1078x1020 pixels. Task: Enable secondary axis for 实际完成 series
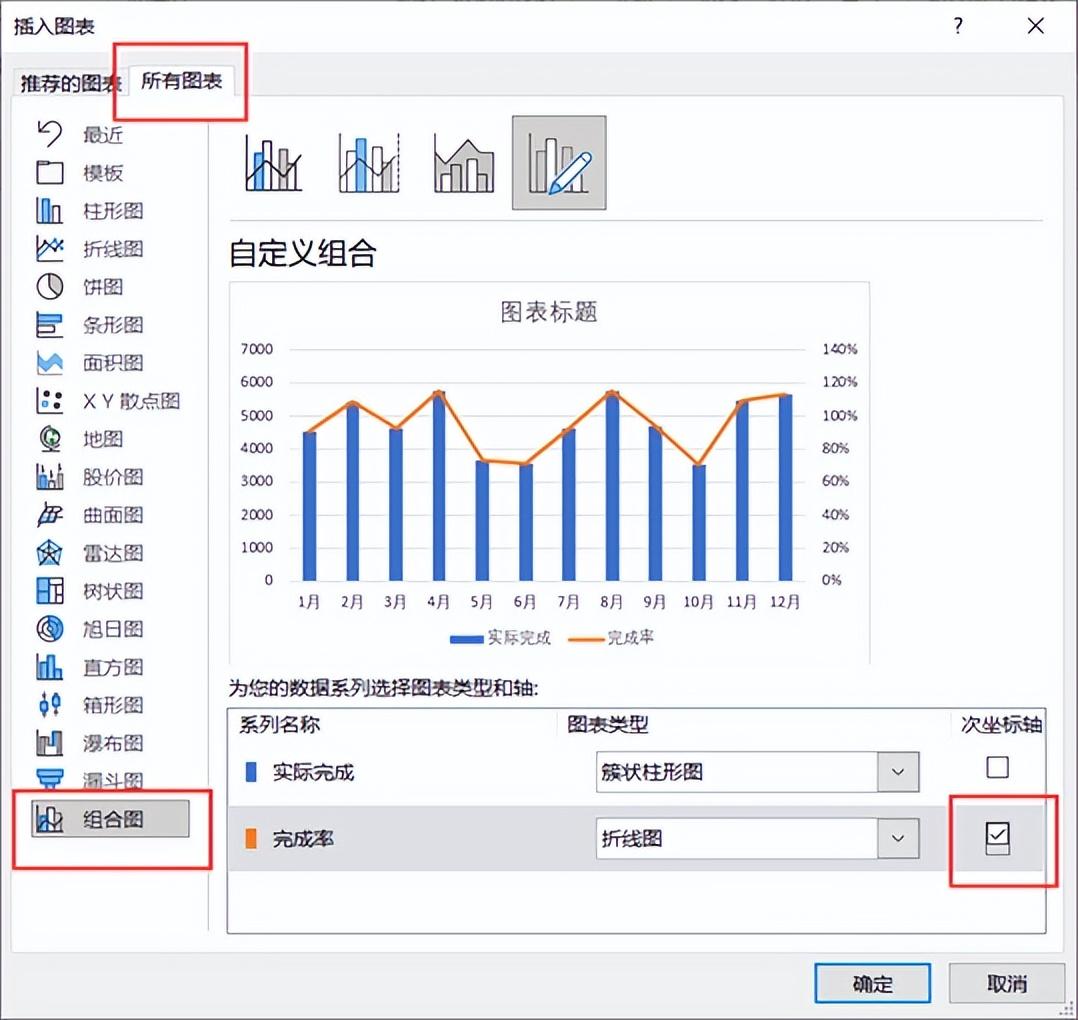pos(998,767)
